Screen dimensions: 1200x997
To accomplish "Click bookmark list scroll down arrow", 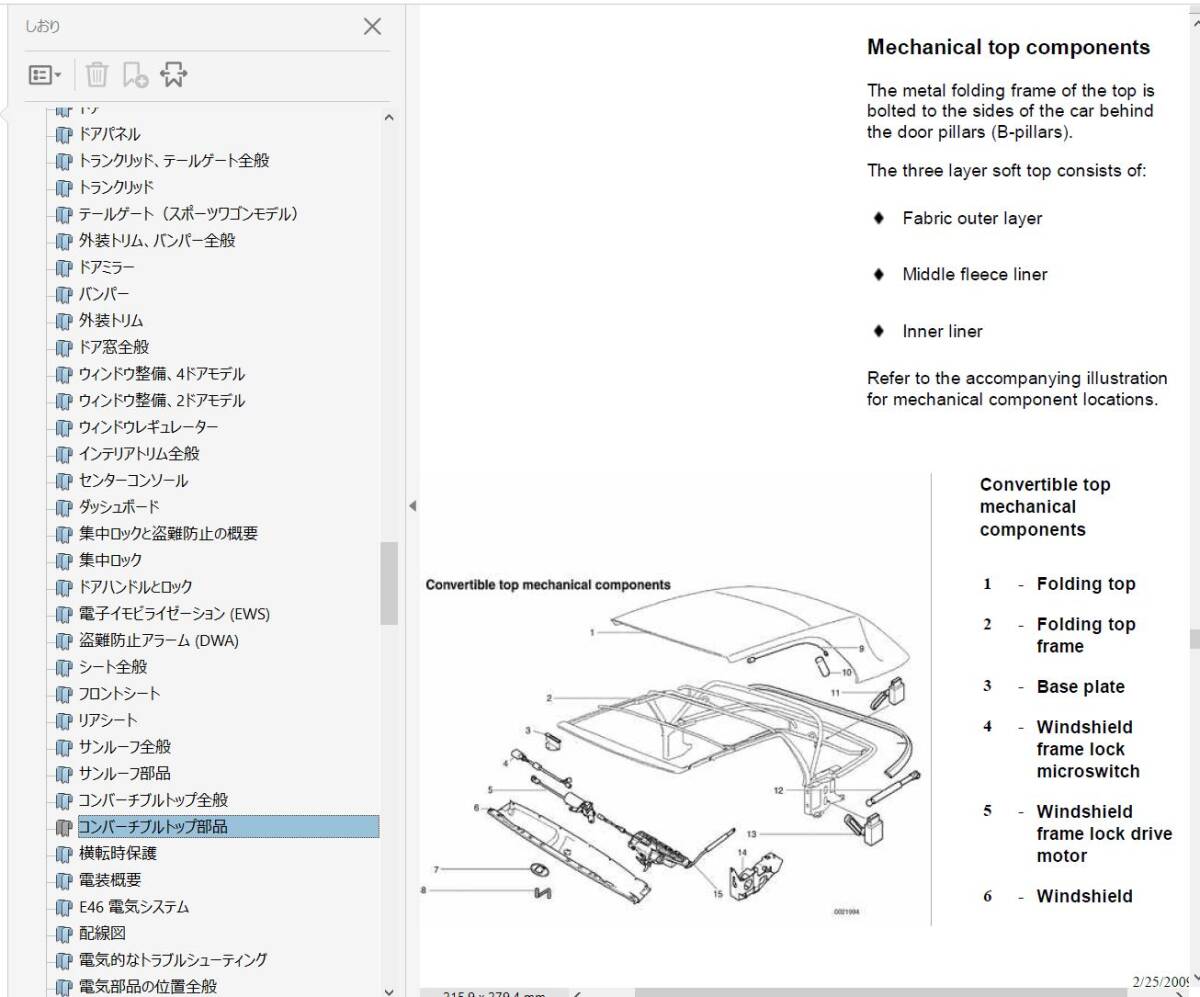I will 389,991.
